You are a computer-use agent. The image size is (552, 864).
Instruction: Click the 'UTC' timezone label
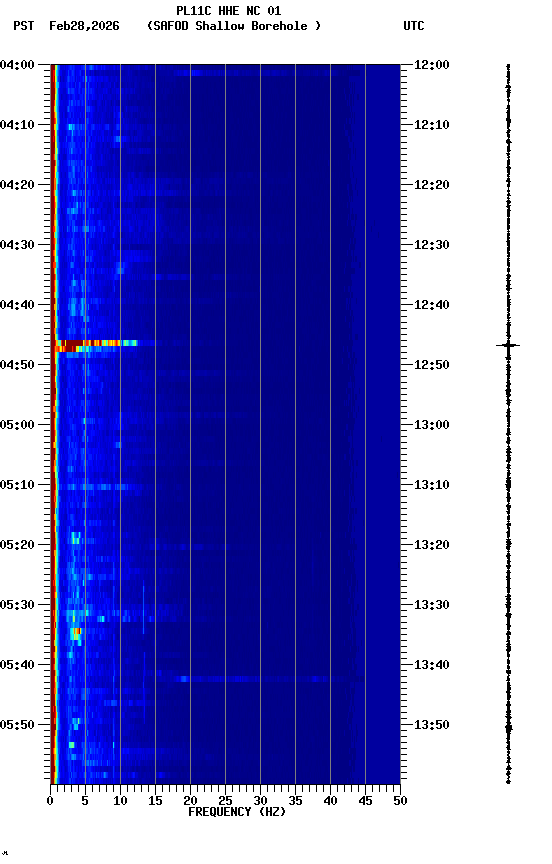[x=414, y=26]
